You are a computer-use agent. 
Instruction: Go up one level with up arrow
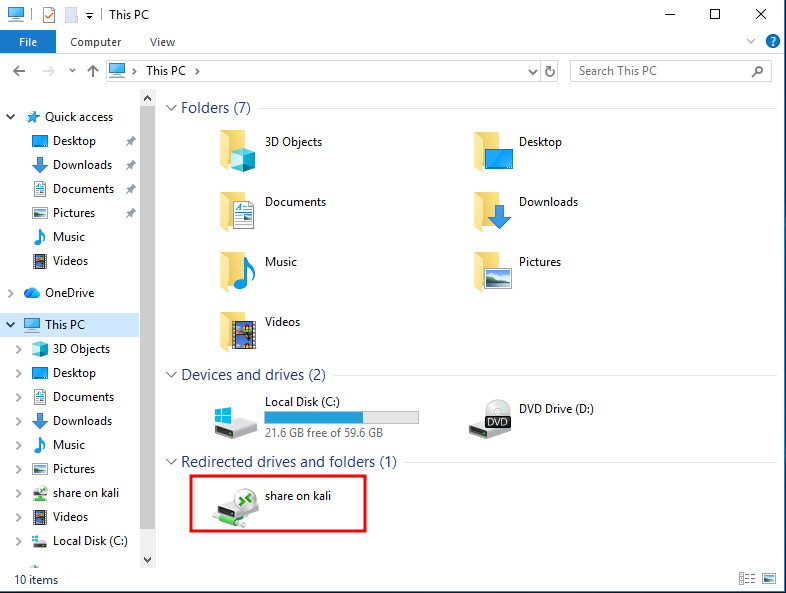tap(93, 71)
